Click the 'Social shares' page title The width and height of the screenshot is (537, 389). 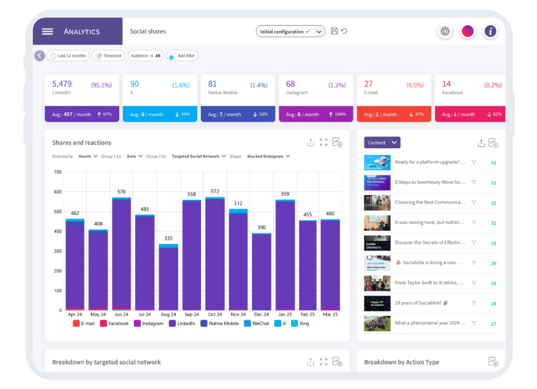tap(148, 32)
